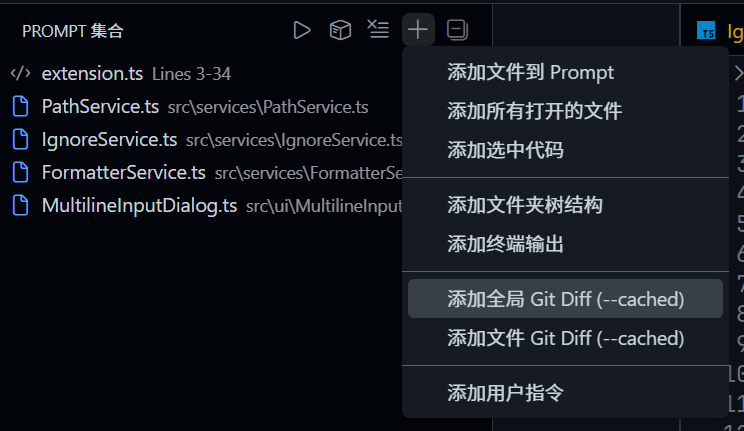Image resolution: width=744 pixels, height=431 pixels.
Task: Choose "添加文件到 Prompt" menu item
Action: 530,72
